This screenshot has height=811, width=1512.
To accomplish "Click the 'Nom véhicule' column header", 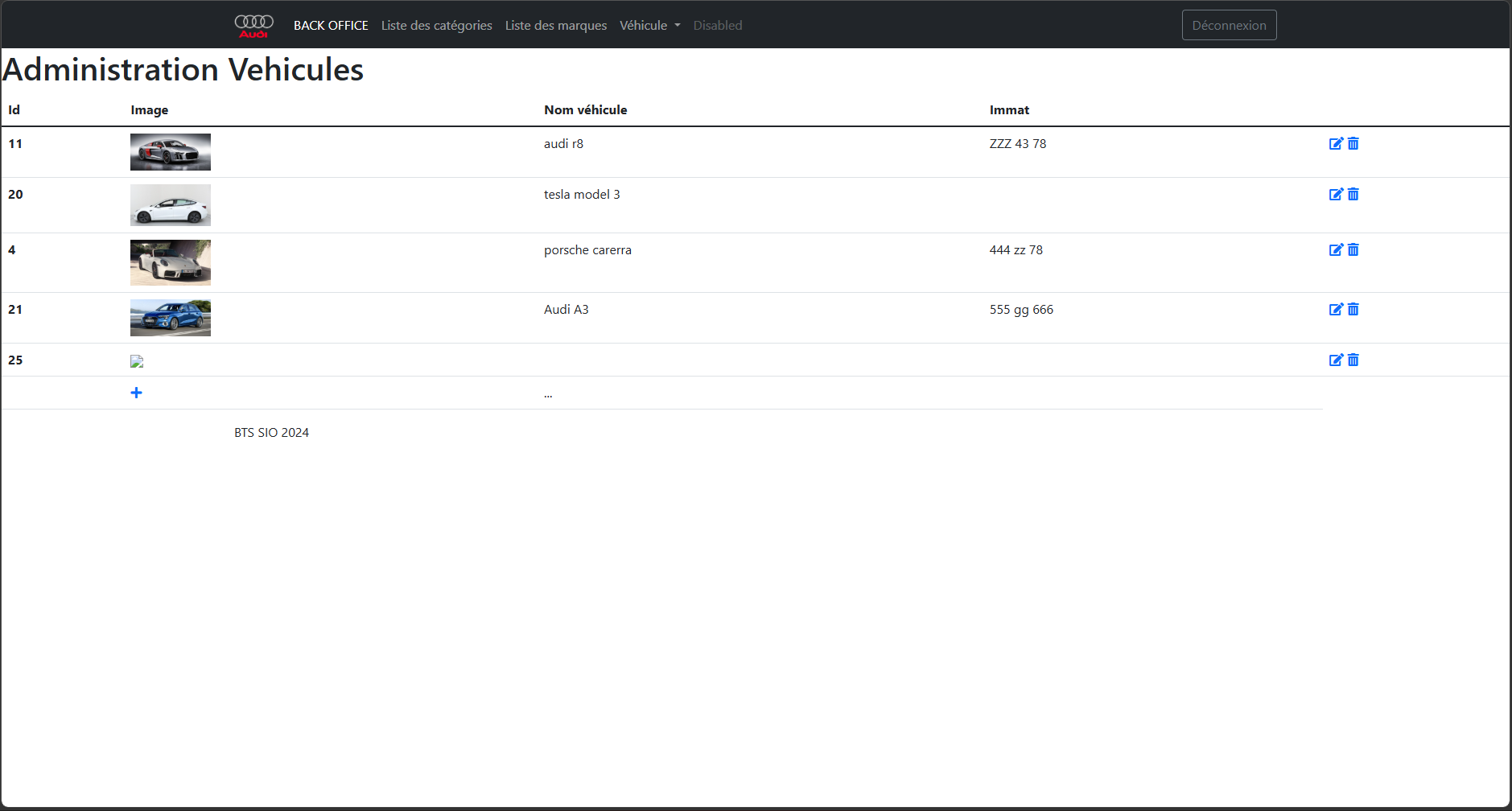I will pos(585,110).
